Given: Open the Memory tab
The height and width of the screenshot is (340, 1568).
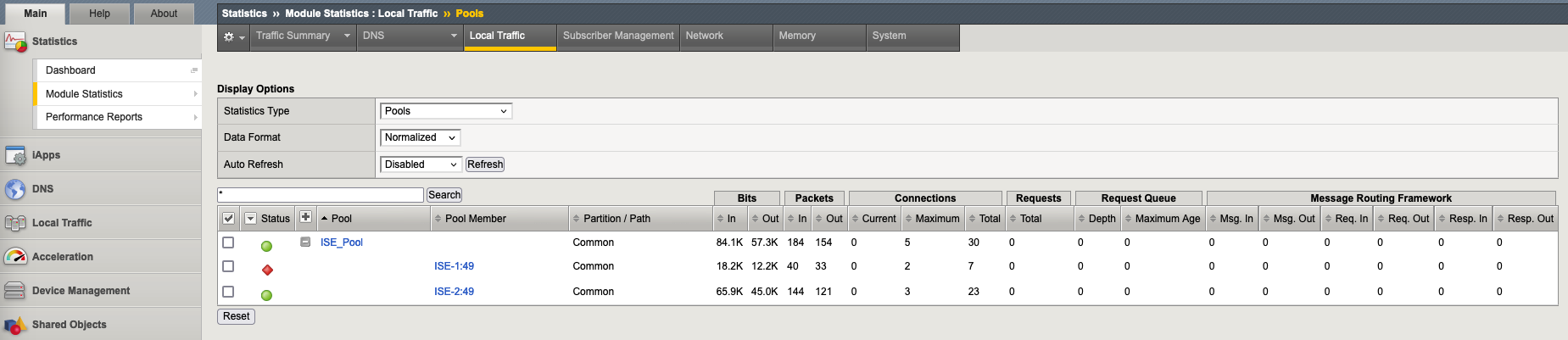Looking at the screenshot, I should [x=818, y=36].
